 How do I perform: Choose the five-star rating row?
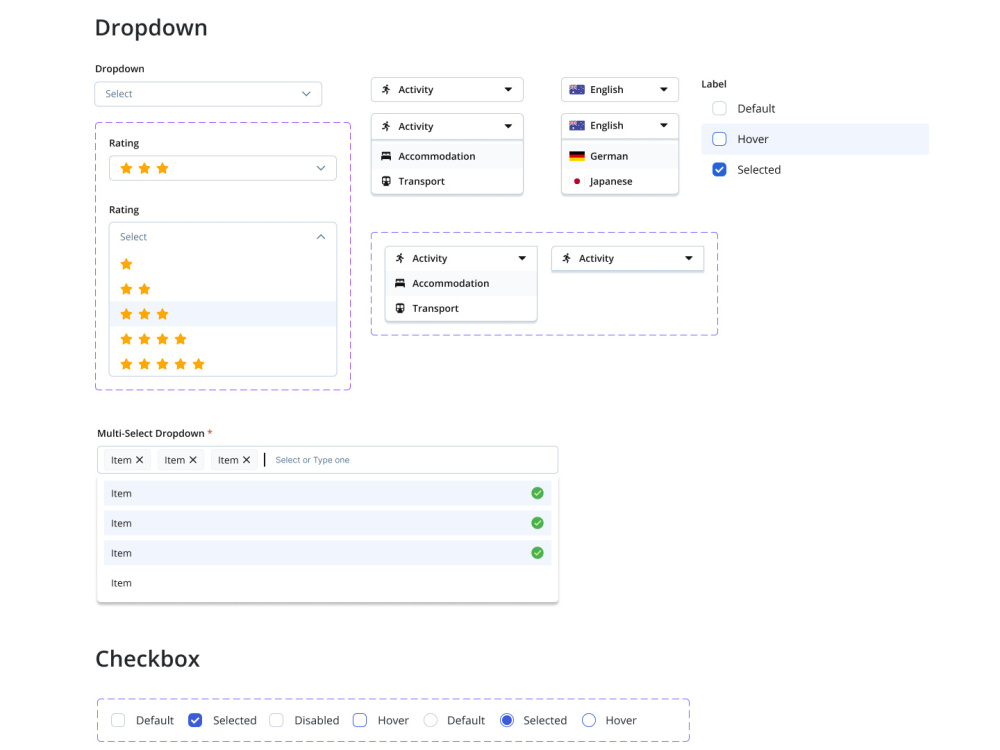point(222,364)
